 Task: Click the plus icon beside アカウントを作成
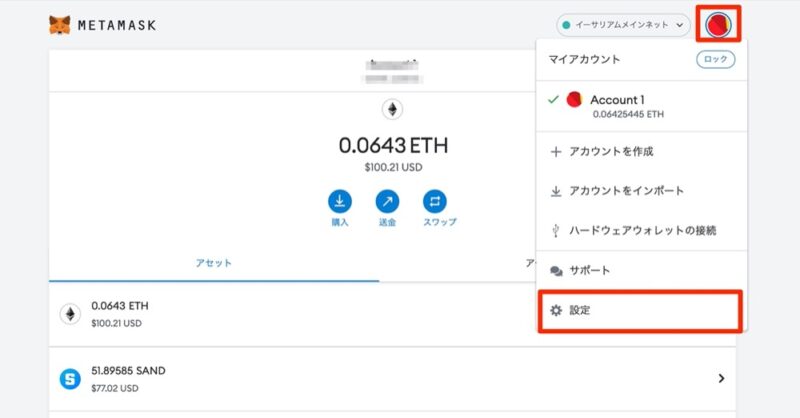556,152
